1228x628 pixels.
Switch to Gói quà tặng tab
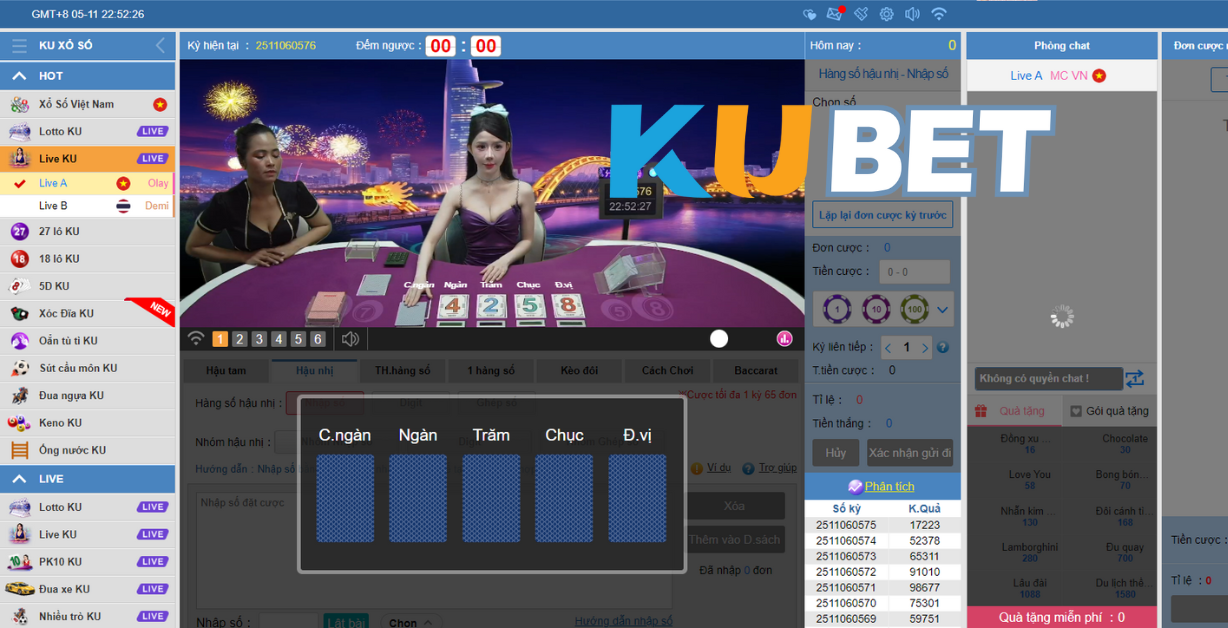(1110, 411)
